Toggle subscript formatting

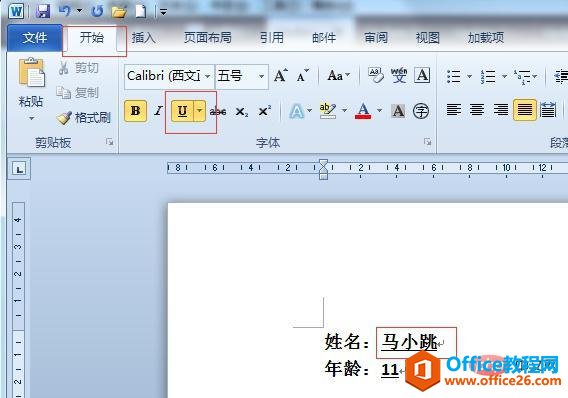pos(242,112)
